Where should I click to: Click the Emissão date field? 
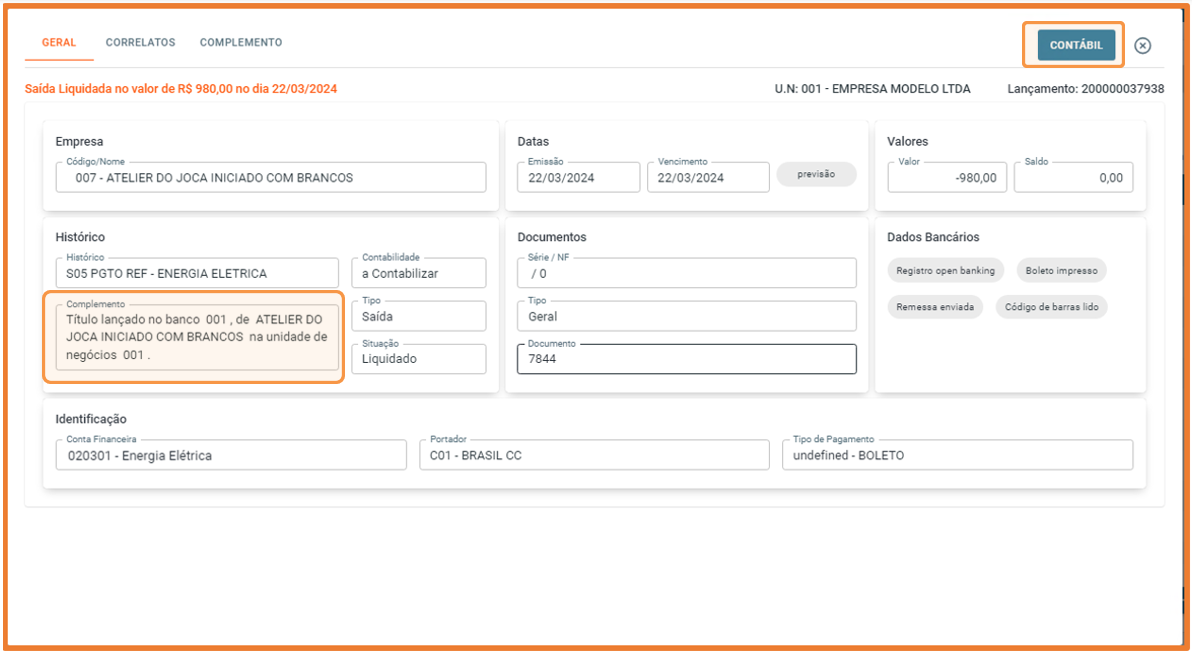pyautogui.click(x=579, y=177)
